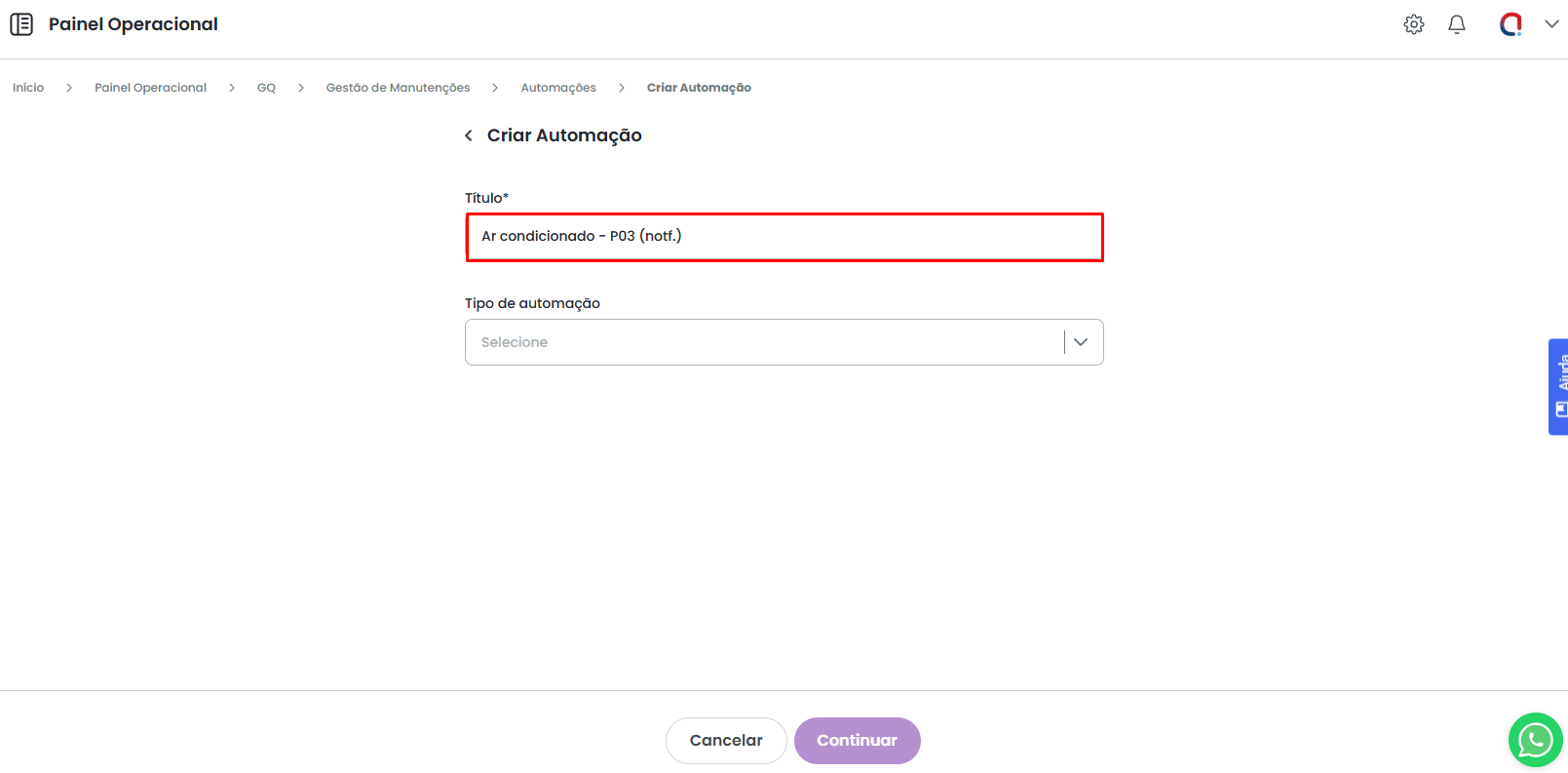Click Criar Automação breadcrumb item
The width and height of the screenshot is (1568, 773).
(699, 88)
